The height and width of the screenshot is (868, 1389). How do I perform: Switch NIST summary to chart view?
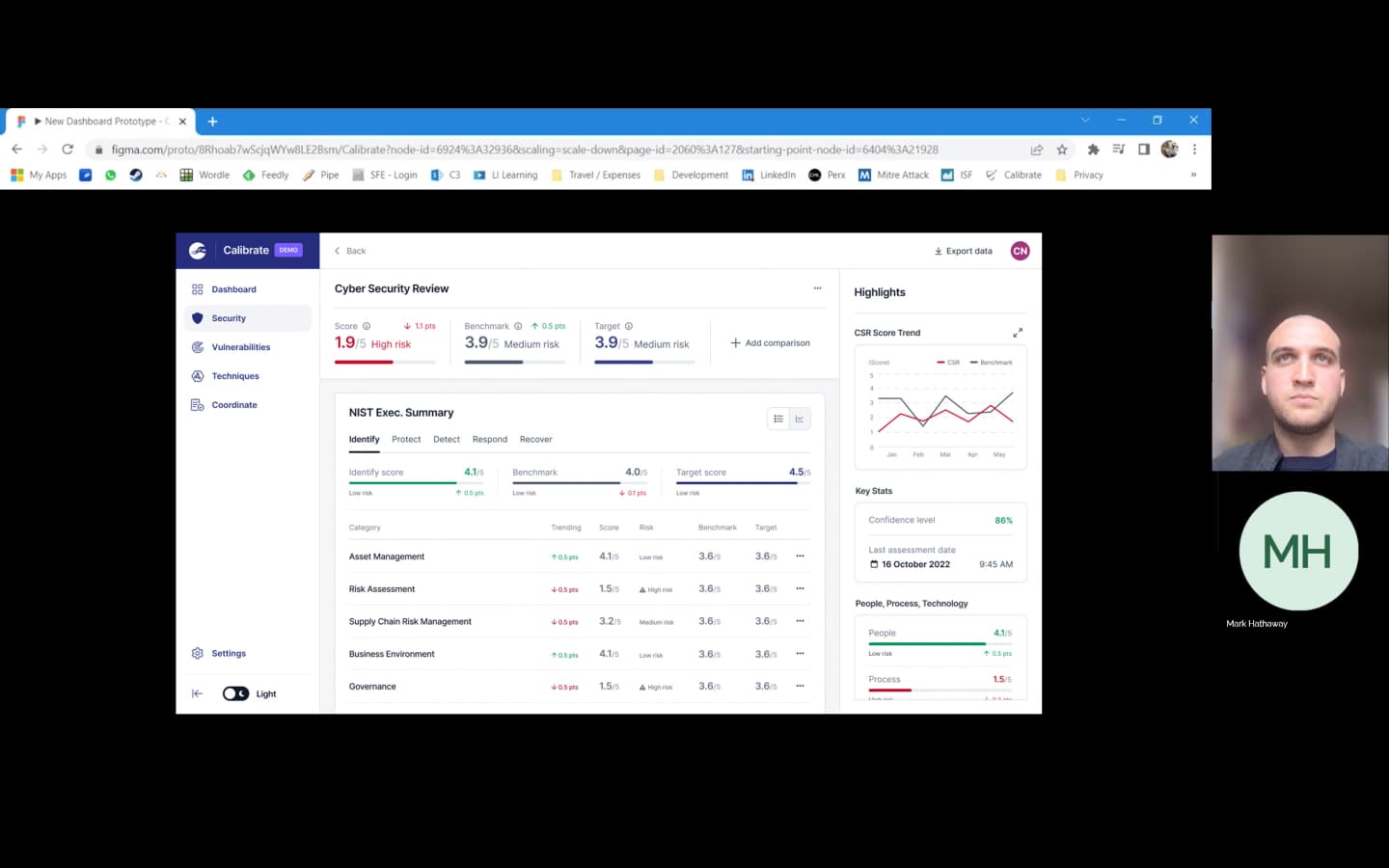pos(800,419)
